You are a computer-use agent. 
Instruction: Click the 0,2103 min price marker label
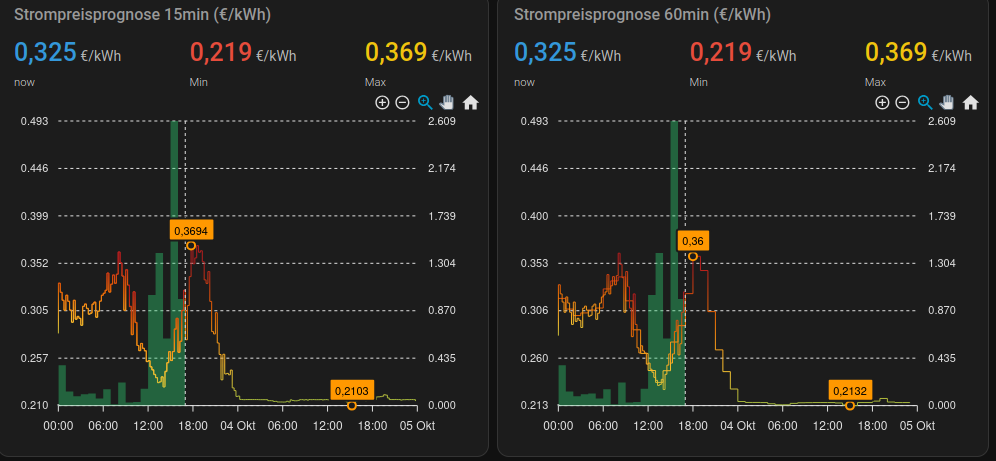coord(351,391)
